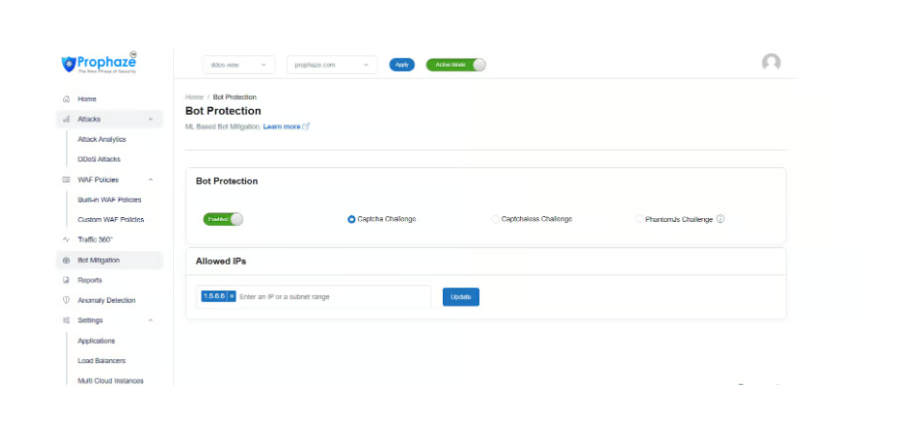Click the Anomaly Detection icon
The width and height of the screenshot is (912, 421).
[66, 300]
